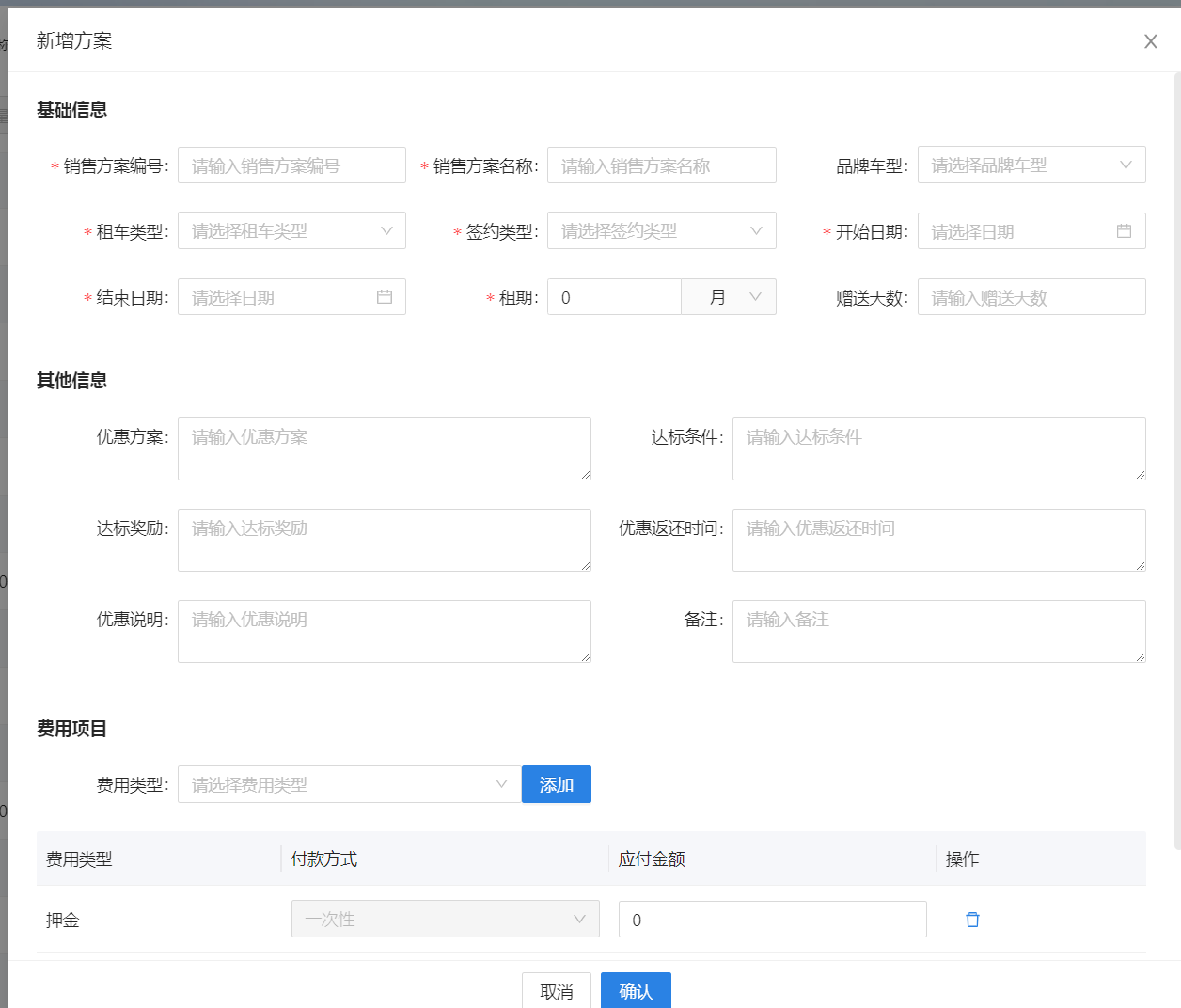The image size is (1181, 1008).
Task: Click the 备注 text area
Action: [x=938, y=631]
